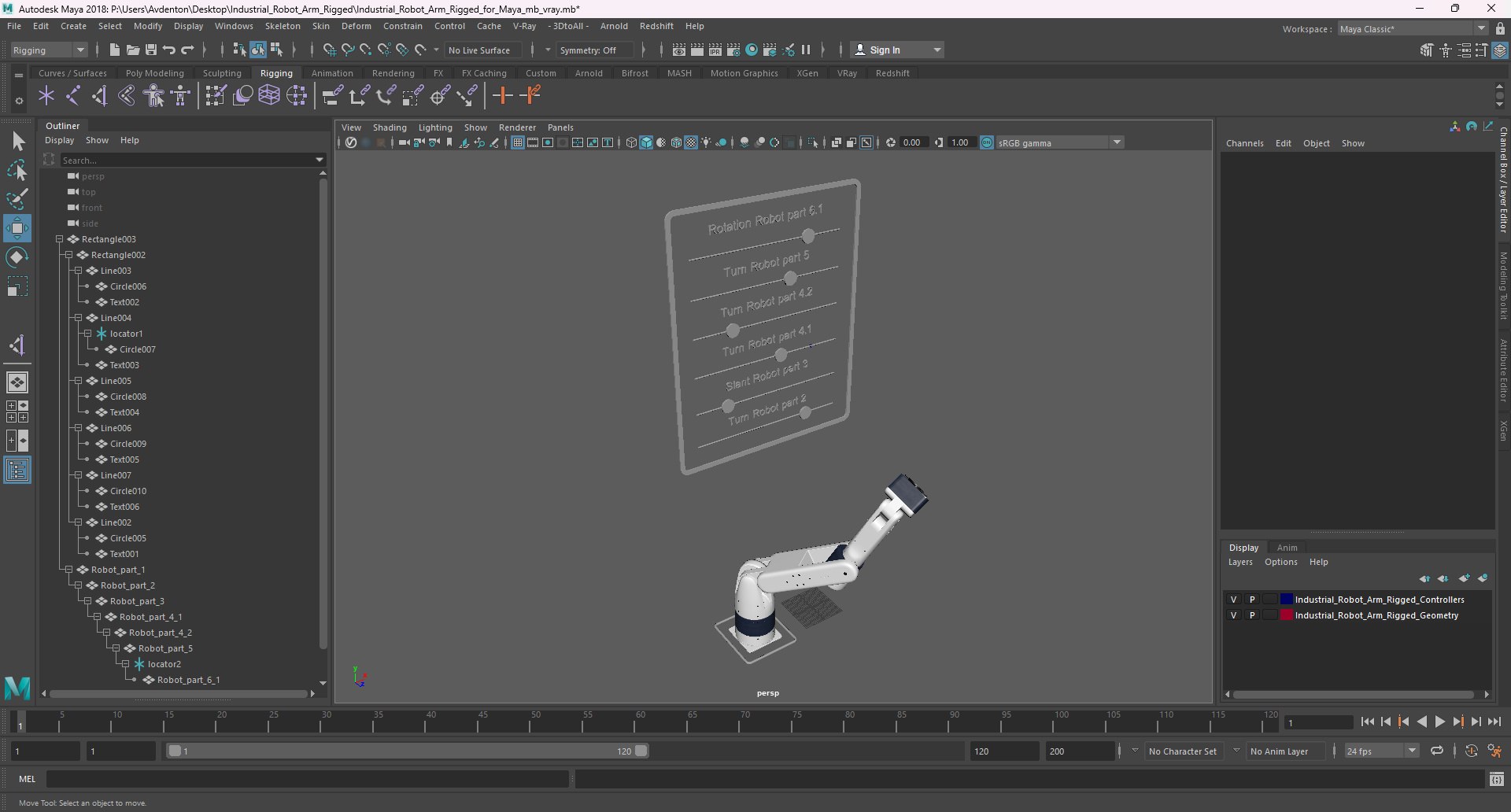Click the Sign In button

pos(897,50)
